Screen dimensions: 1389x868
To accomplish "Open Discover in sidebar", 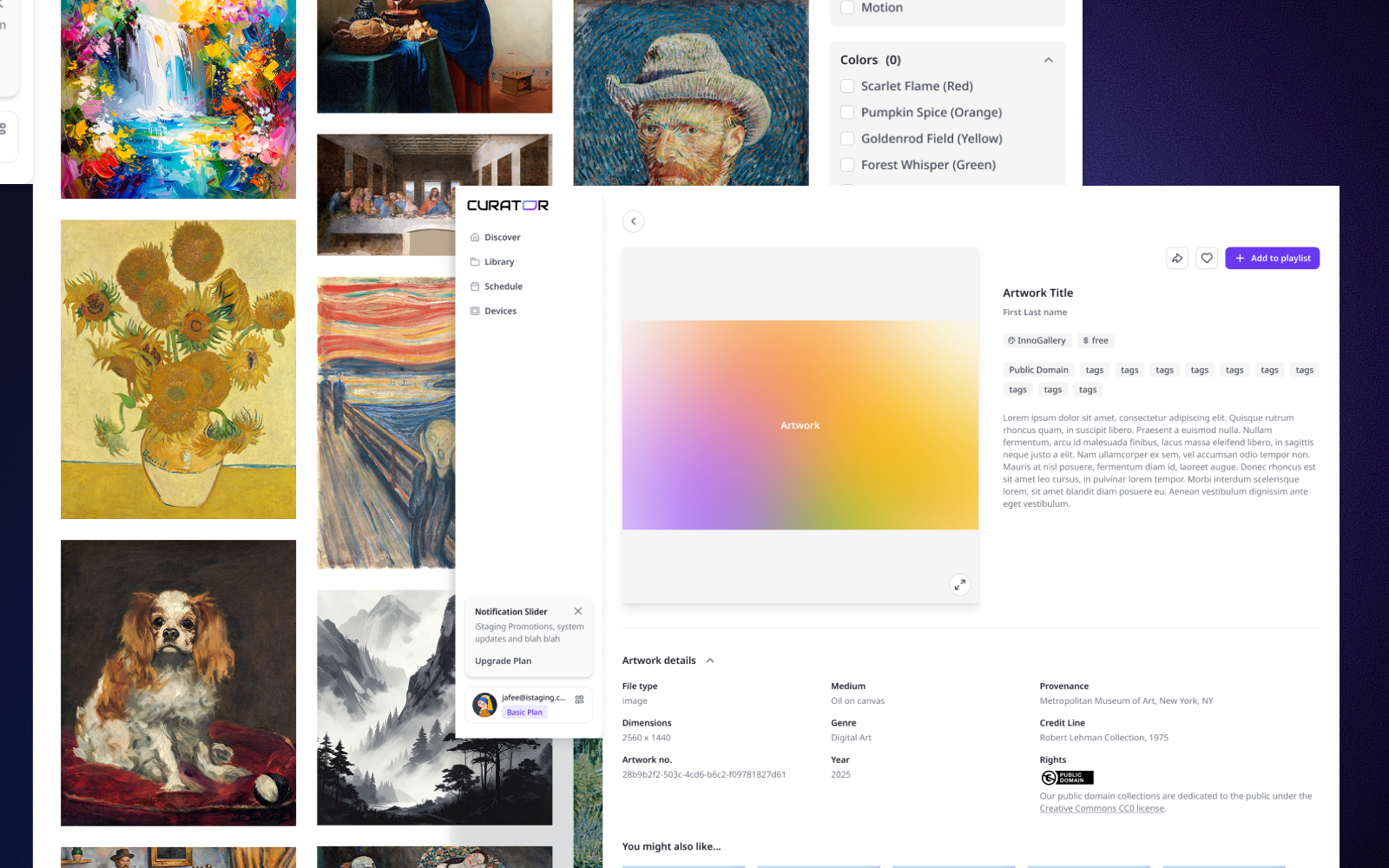I will (x=503, y=237).
